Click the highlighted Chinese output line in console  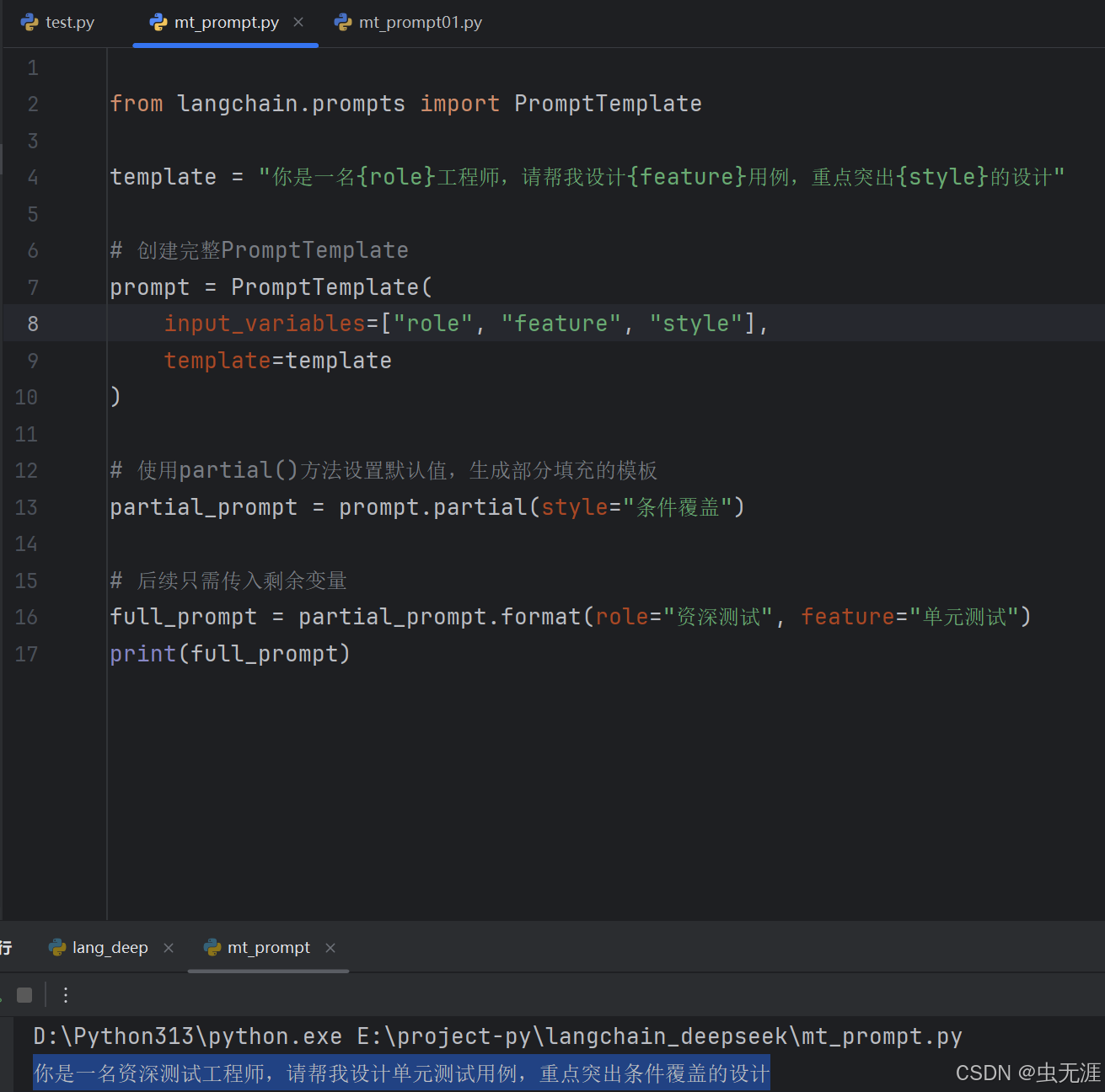(402, 1073)
